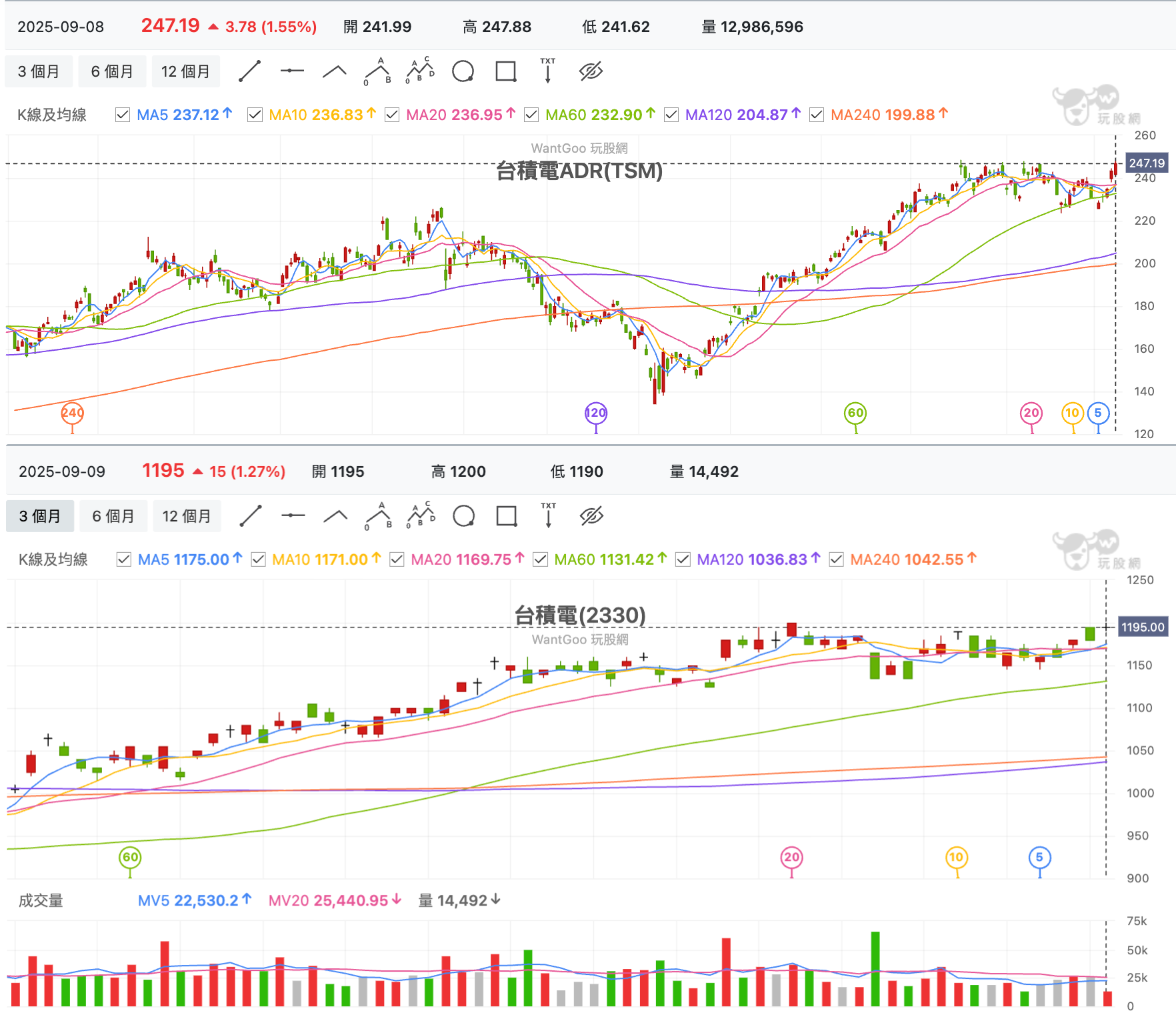Toggle the MA60 checkbox on TSM chart

click(531, 115)
